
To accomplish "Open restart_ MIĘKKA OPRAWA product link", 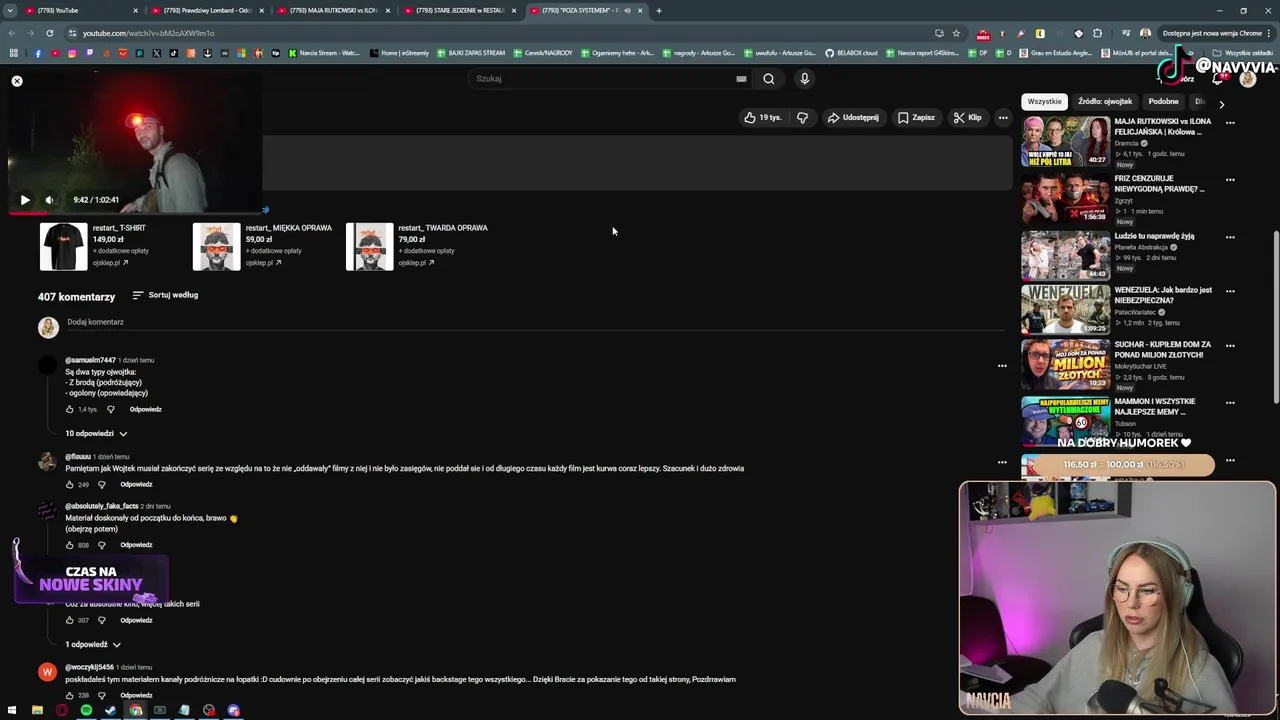I will pyautogui.click(x=288, y=228).
